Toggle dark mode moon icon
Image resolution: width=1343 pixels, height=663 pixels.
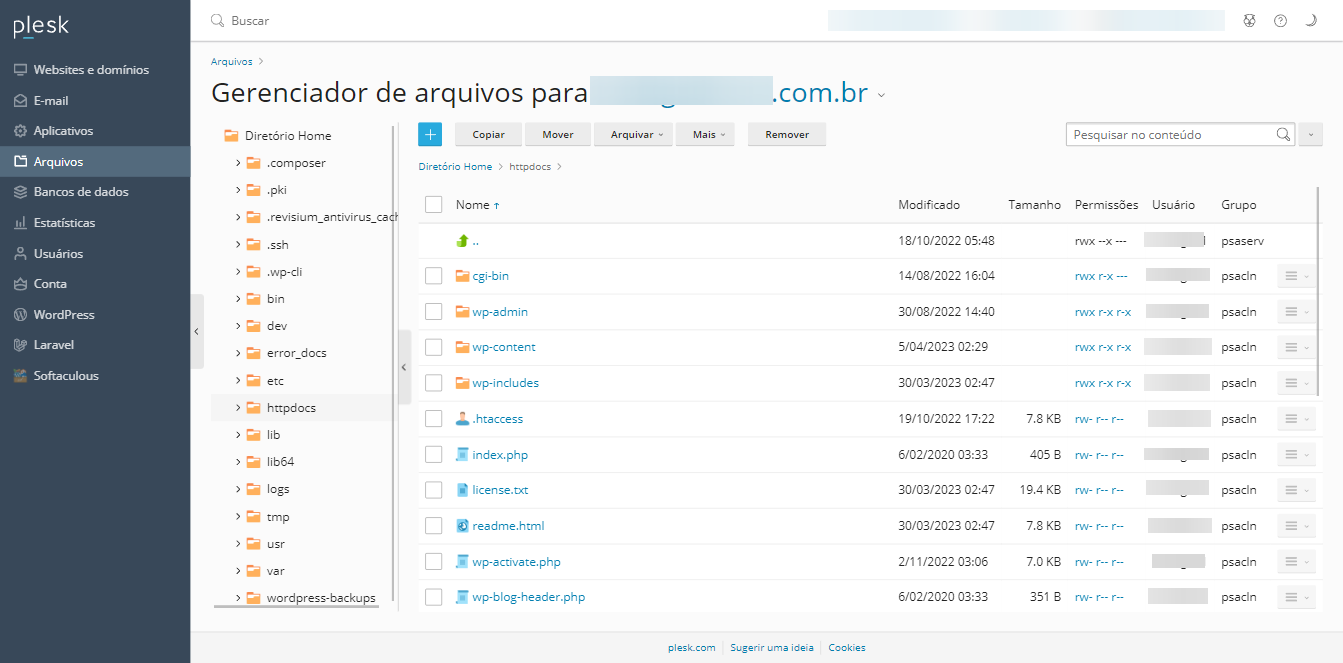1311,20
